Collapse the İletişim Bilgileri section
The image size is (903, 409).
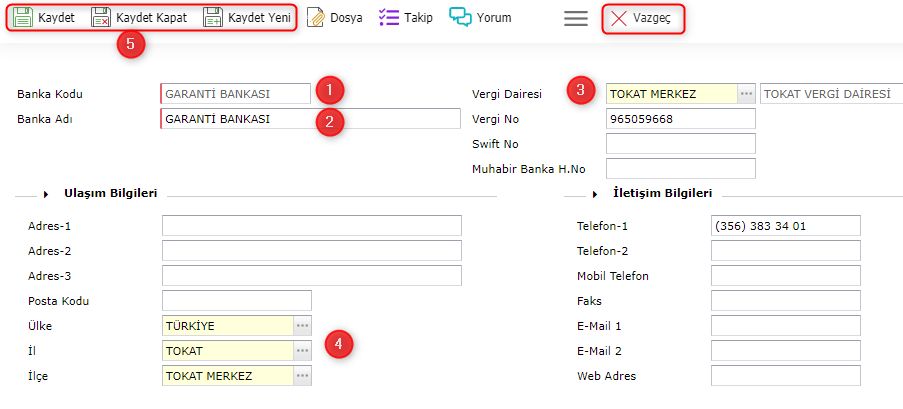click(x=594, y=193)
